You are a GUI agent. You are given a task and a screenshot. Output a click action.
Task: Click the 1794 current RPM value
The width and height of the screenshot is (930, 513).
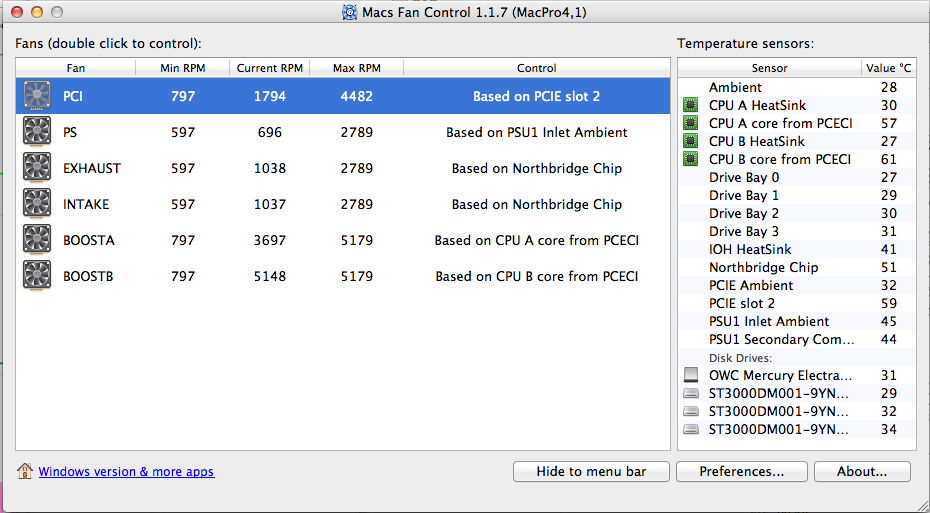point(270,96)
